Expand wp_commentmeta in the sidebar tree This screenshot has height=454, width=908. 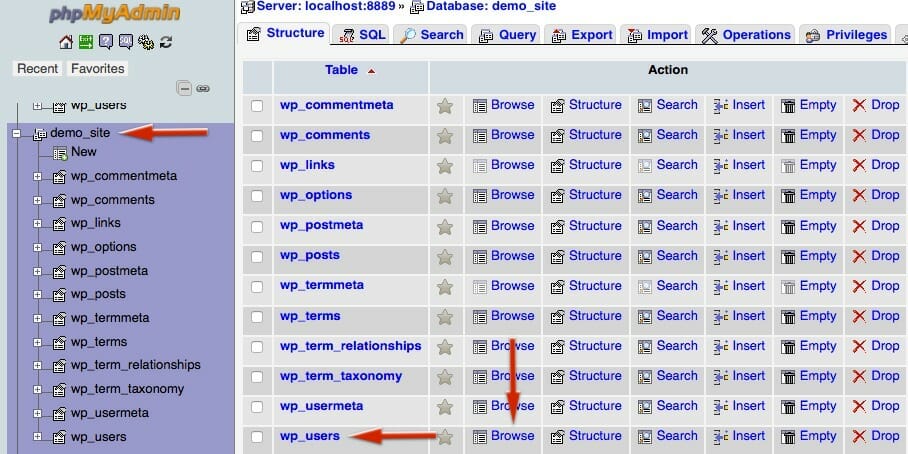coord(38,177)
